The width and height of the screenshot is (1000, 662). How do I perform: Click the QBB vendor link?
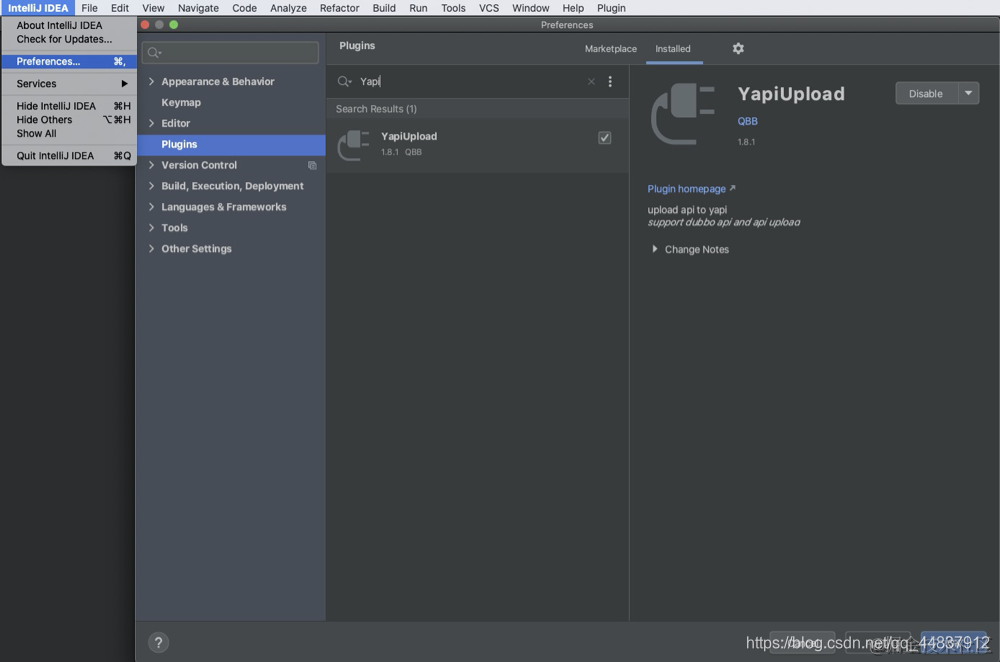[747, 121]
